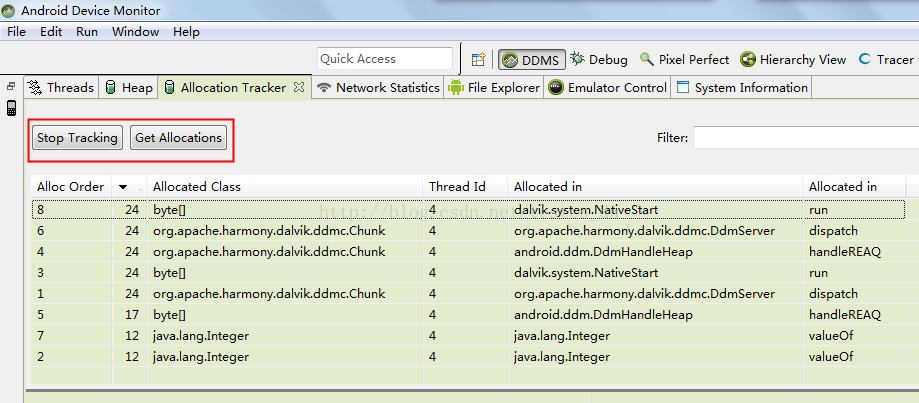This screenshot has height=403, width=919.
Task: Sort by the Allocated Class column header
Action: [x=284, y=187]
